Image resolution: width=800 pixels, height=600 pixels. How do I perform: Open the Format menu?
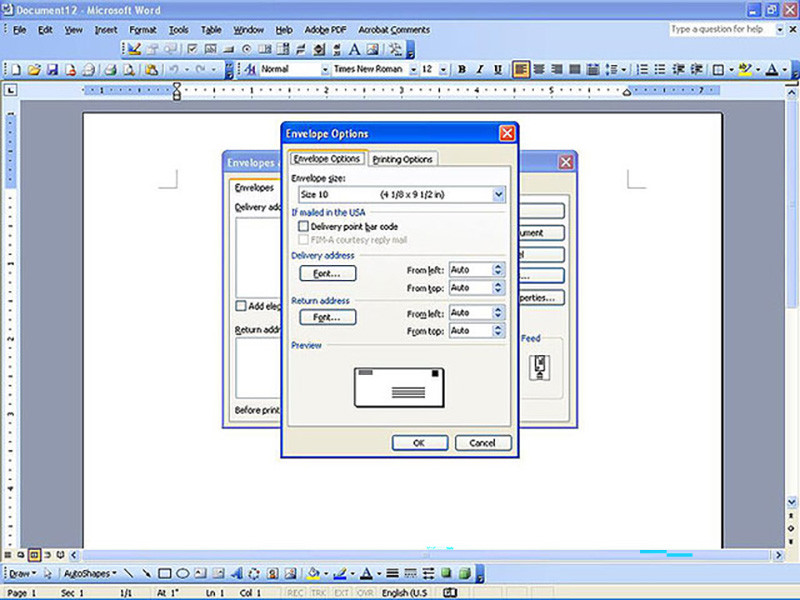pyautogui.click(x=143, y=30)
